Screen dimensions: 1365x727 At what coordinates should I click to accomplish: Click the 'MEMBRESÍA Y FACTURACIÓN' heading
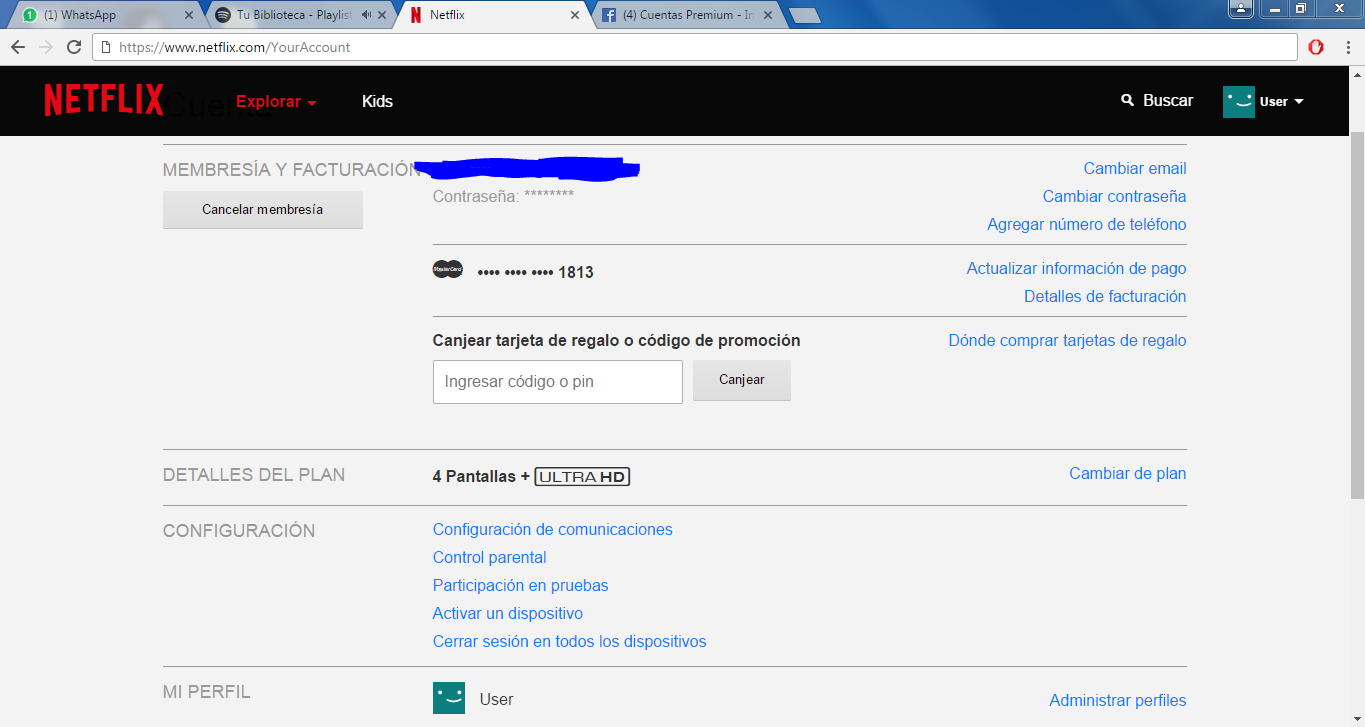point(292,170)
